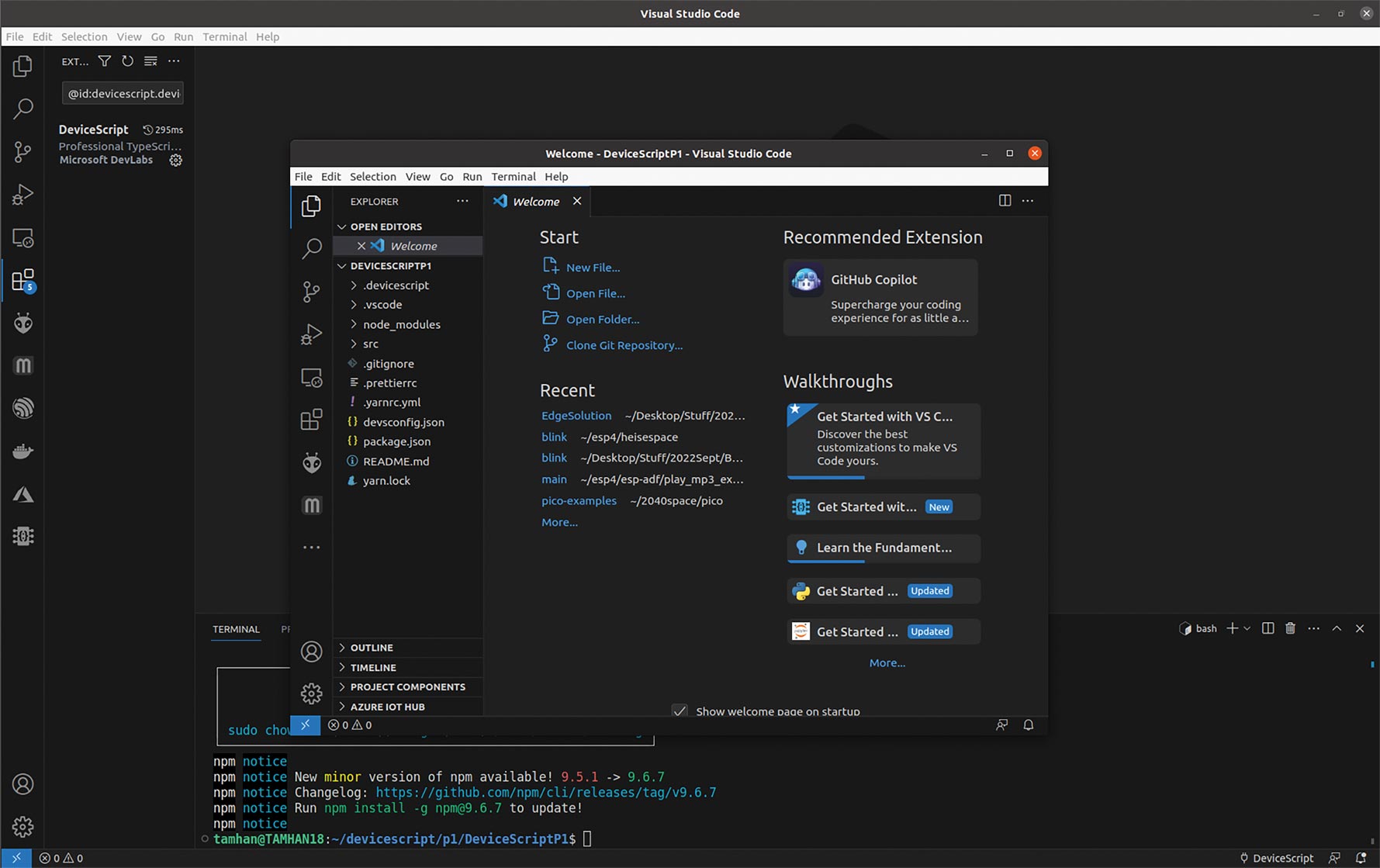The image size is (1380, 868).
Task: Filter extensions with funnel icon
Action: pyautogui.click(x=105, y=61)
